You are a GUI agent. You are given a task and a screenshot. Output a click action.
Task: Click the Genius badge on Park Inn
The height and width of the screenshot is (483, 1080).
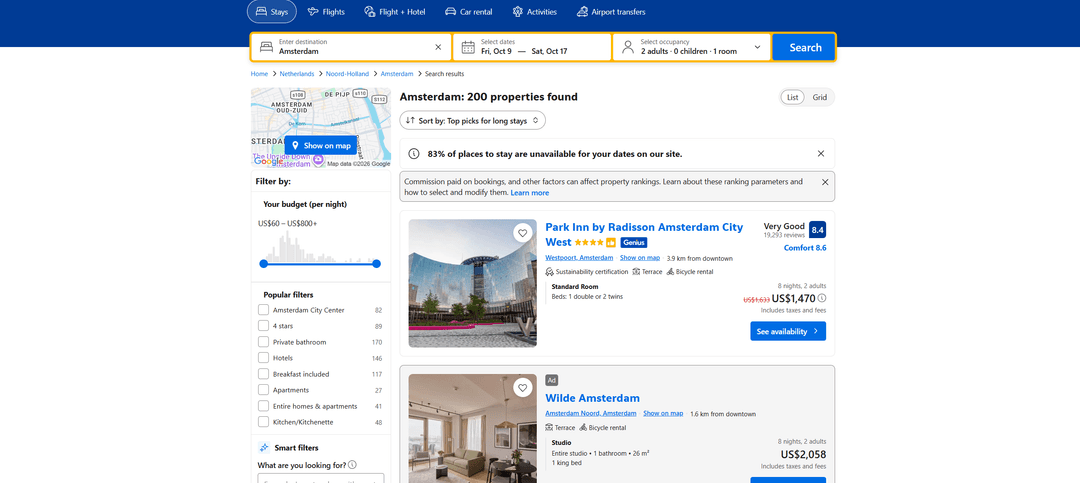(634, 243)
